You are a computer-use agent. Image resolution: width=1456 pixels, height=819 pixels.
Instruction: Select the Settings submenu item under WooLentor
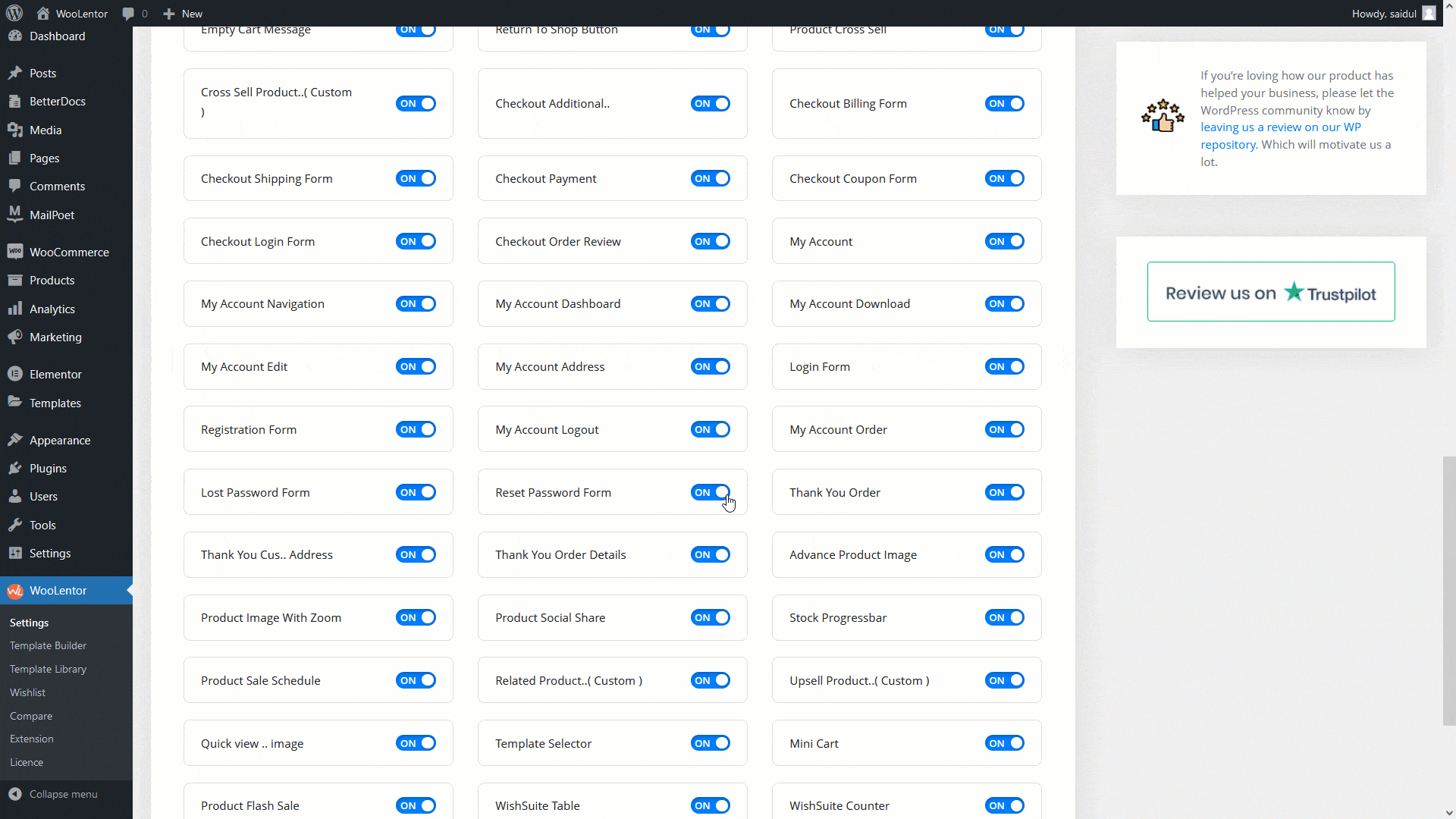[x=29, y=623]
